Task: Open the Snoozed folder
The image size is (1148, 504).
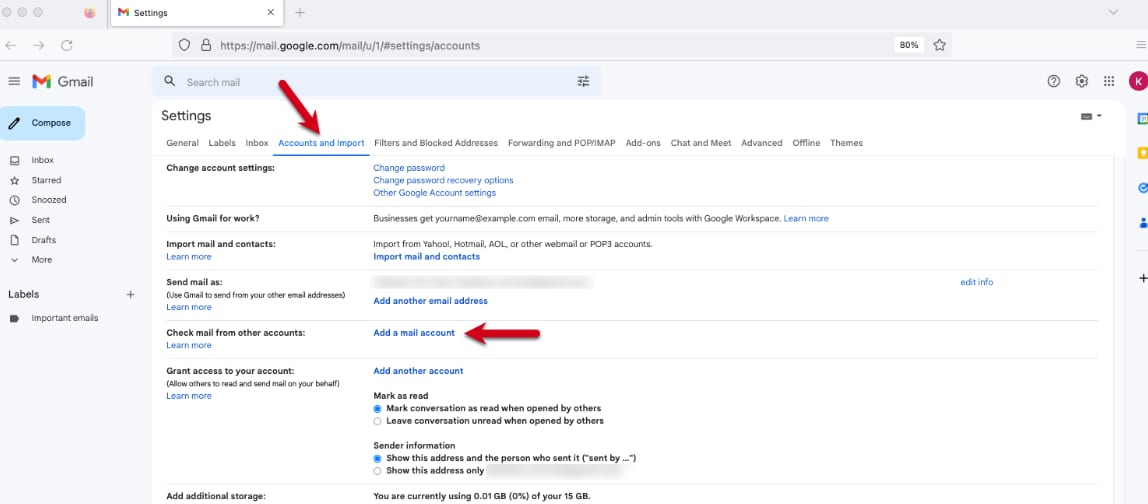Action: point(49,200)
